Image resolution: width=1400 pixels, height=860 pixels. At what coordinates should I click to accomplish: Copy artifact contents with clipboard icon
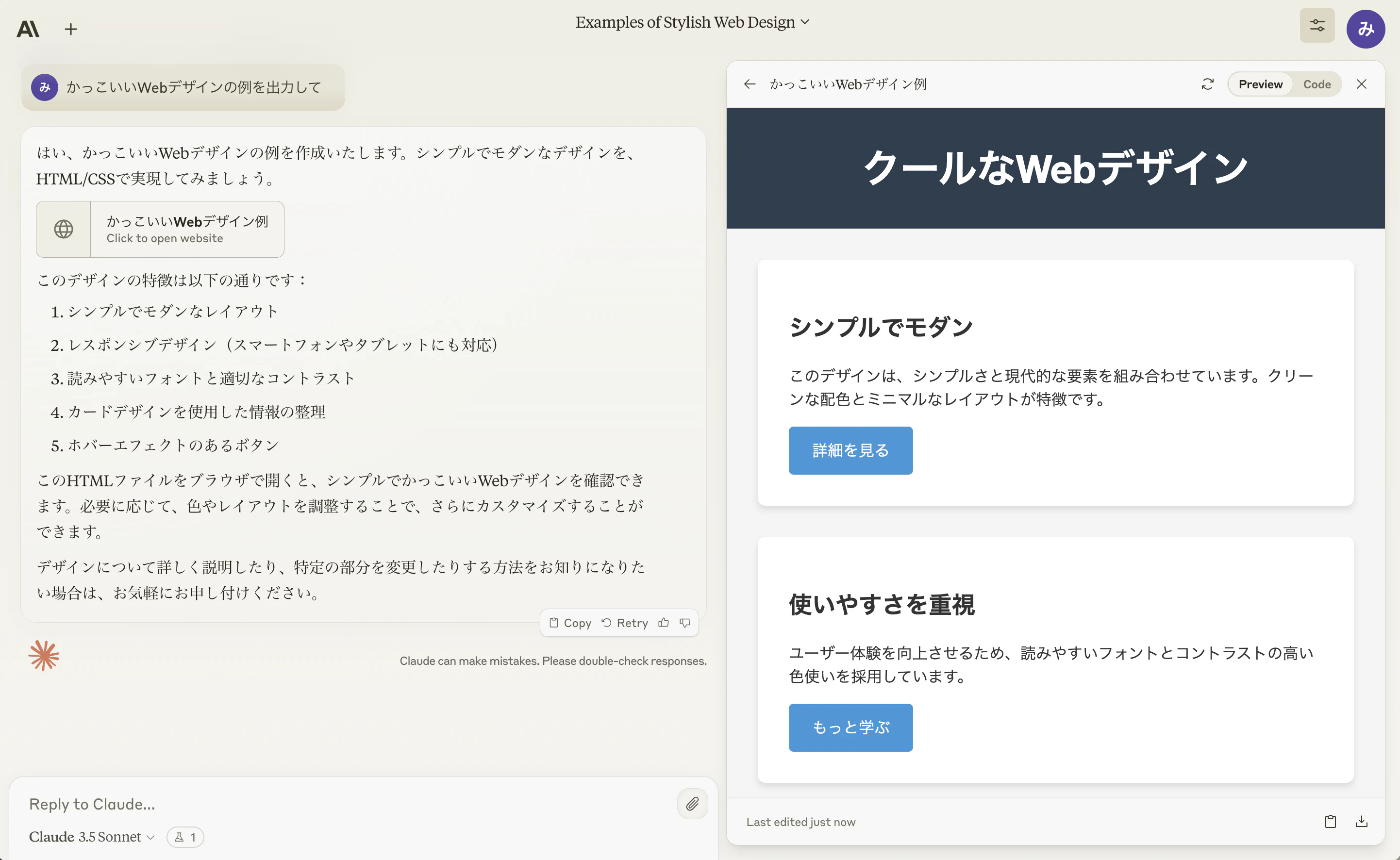[x=1330, y=821]
